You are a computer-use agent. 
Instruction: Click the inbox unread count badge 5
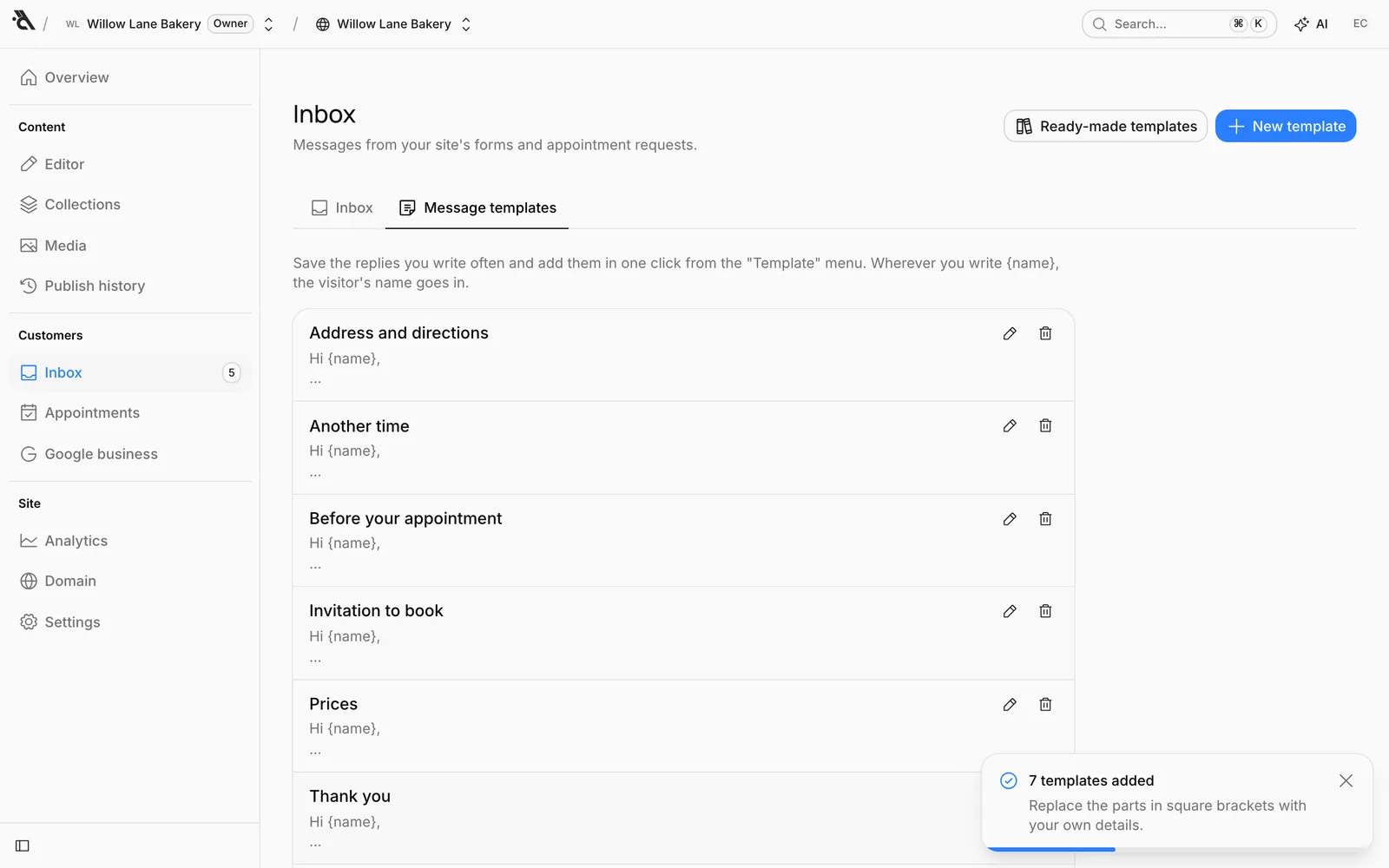tap(231, 372)
